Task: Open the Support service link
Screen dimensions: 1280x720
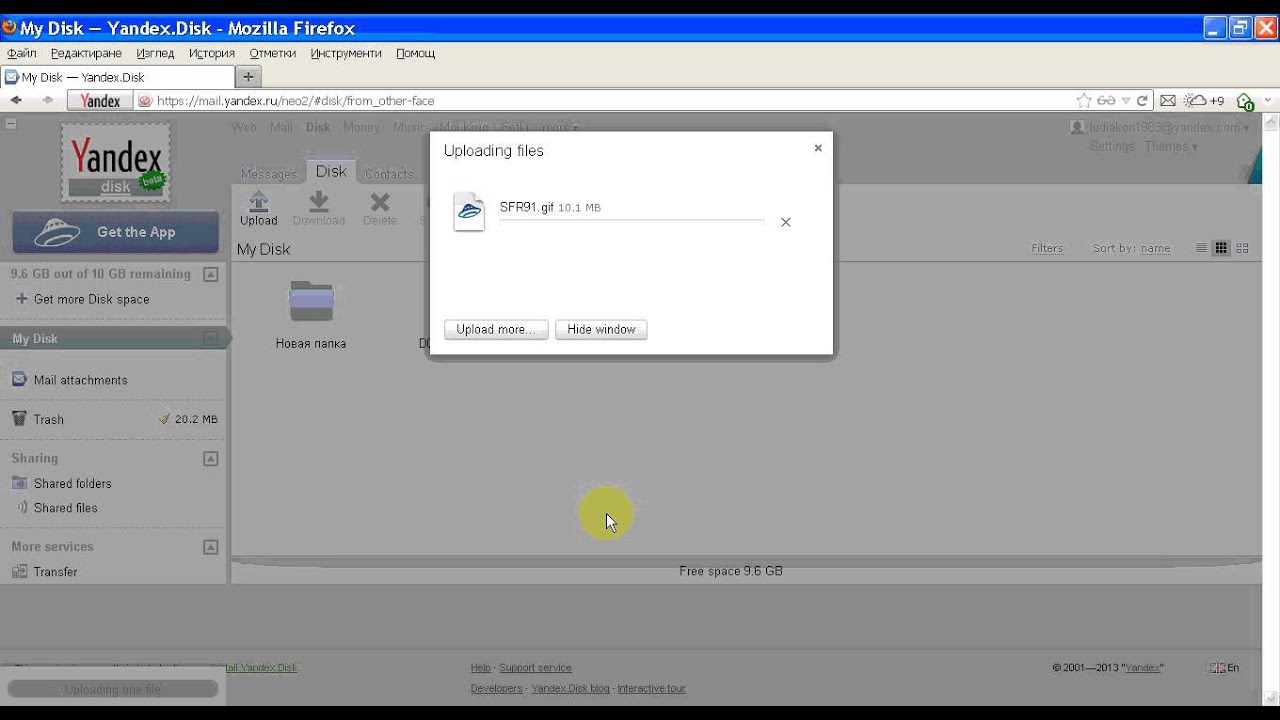Action: (x=535, y=668)
